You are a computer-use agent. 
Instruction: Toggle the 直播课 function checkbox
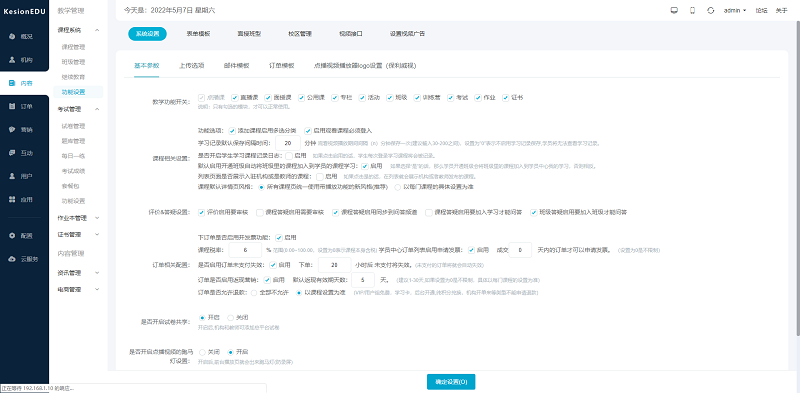235,97
